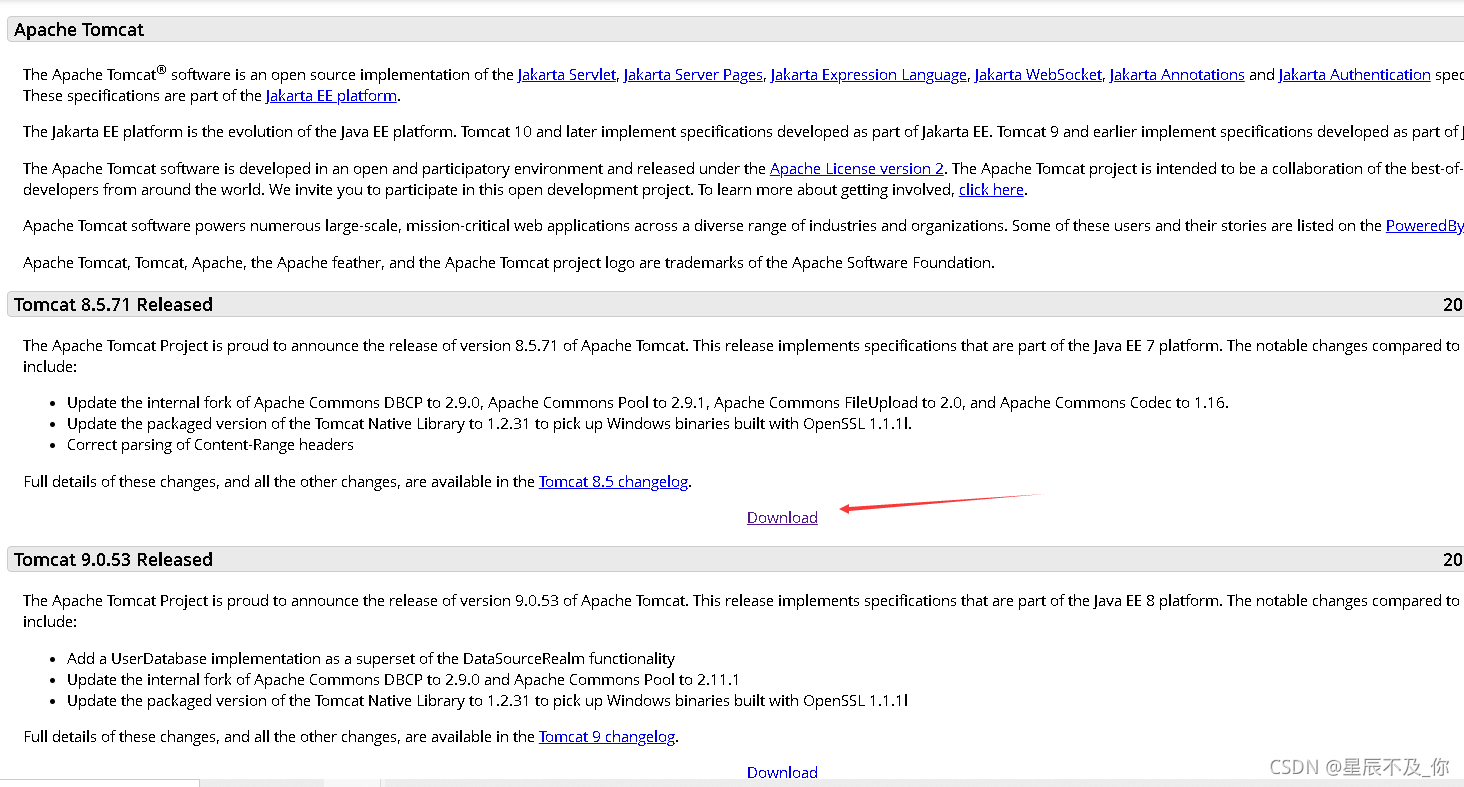Click the 'Correct parsing of Content-Range headers' bullet
1464x787 pixels.
[210, 445]
